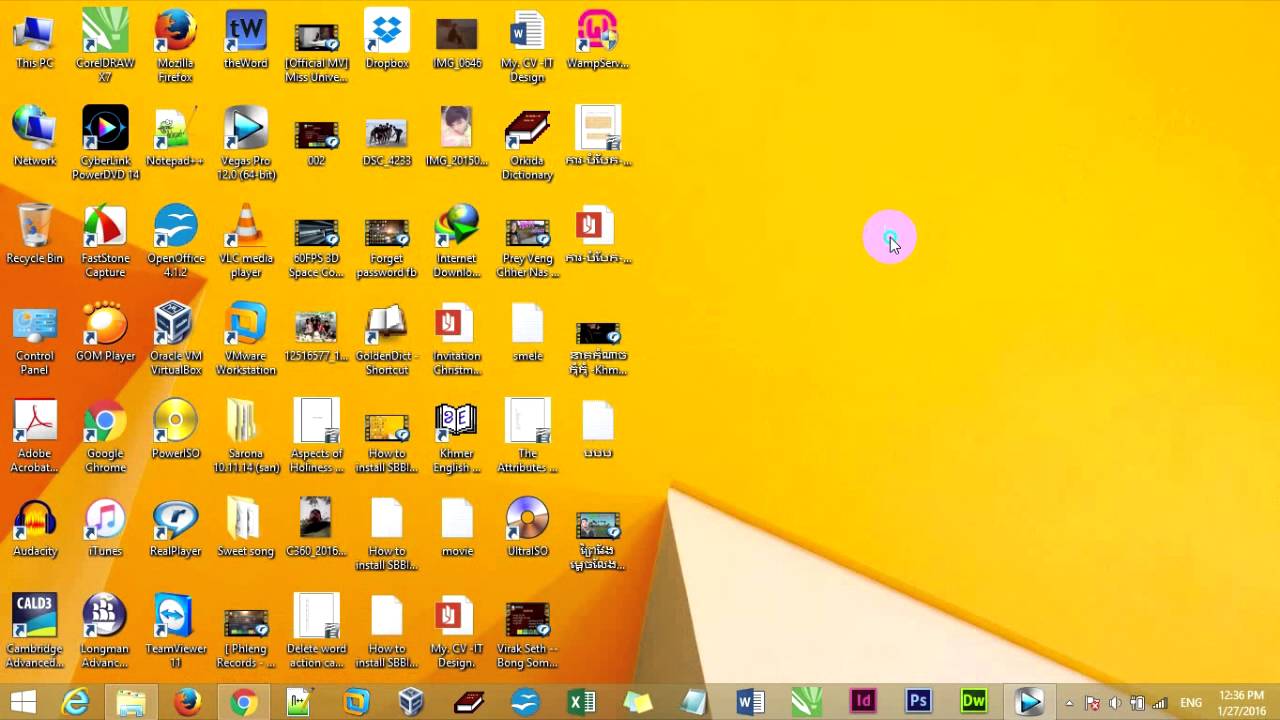Launch InDesign from the taskbar

click(862, 702)
